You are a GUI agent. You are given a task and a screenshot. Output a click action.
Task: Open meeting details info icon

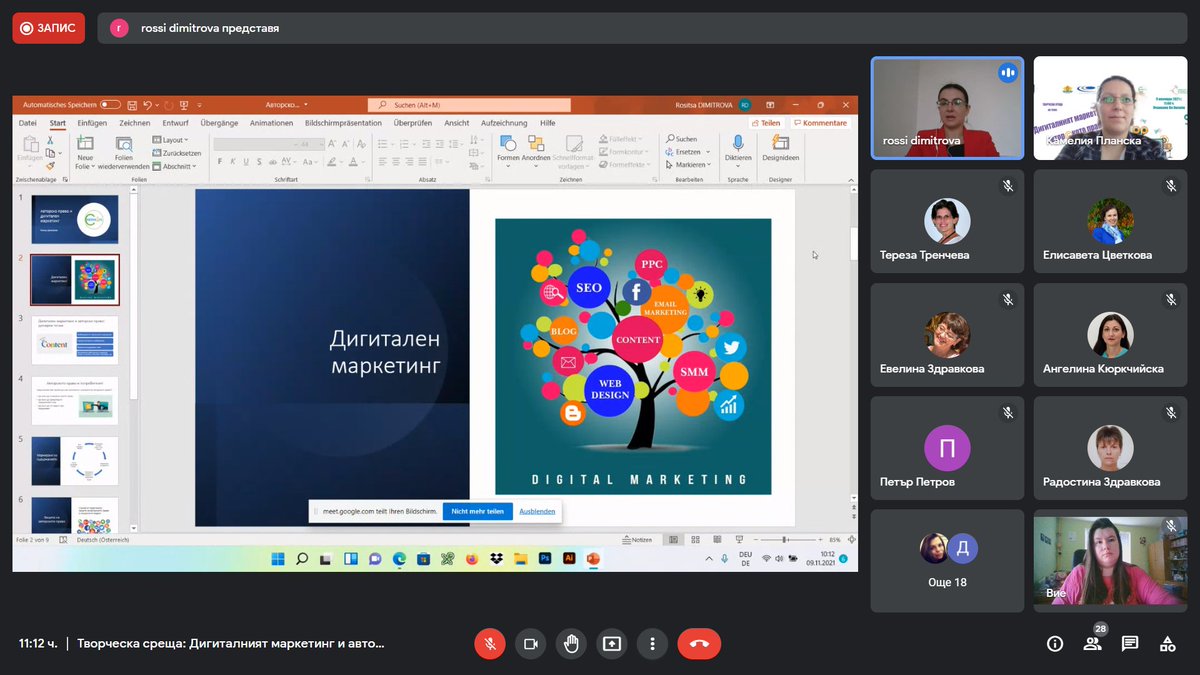tap(1054, 644)
